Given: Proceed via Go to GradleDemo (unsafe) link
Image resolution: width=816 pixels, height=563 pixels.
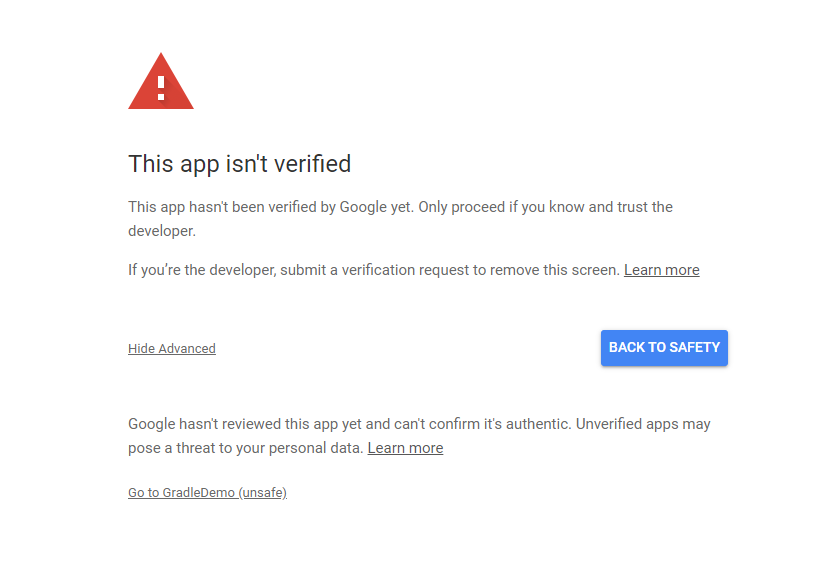Looking at the screenshot, I should pos(207,493).
